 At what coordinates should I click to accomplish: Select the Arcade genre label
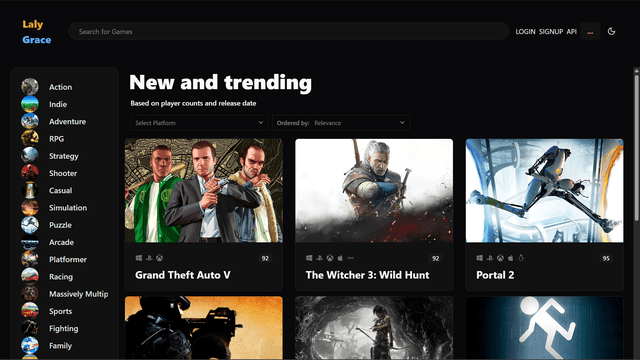pyautogui.click(x=61, y=242)
